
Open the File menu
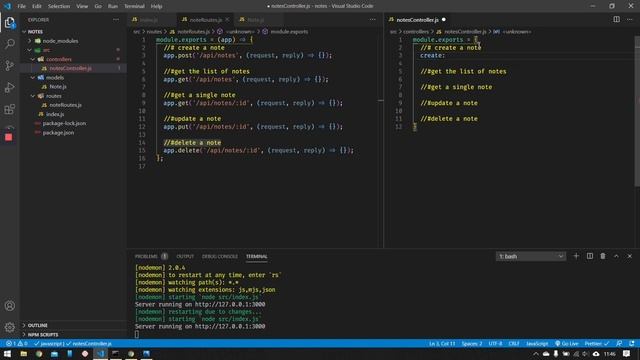tap(21, 6)
